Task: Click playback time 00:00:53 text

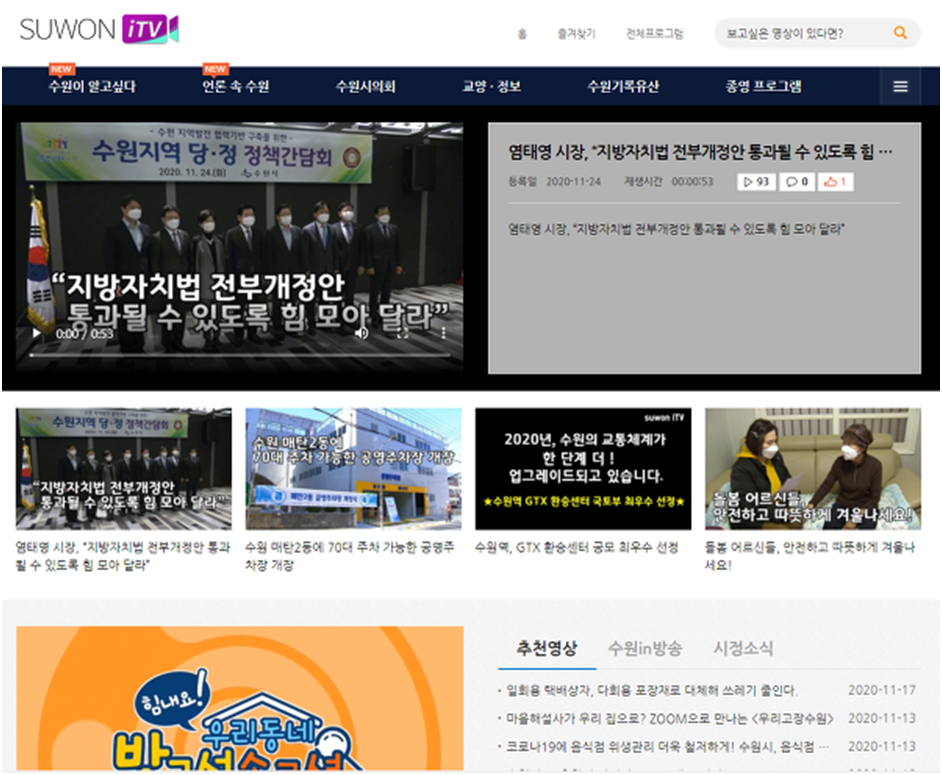Action: (x=692, y=181)
